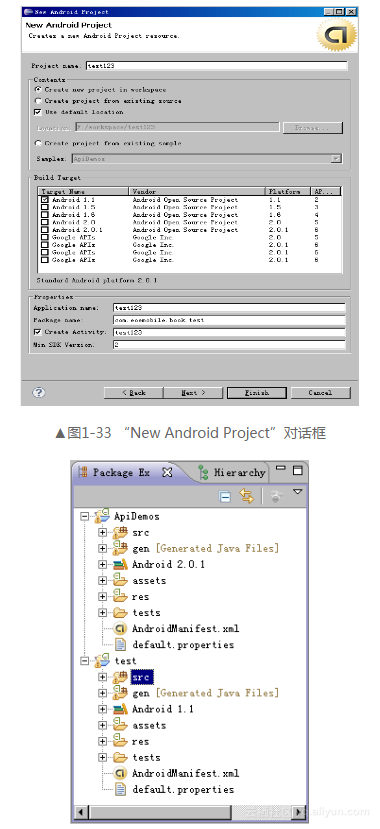380x829 pixels.
Task: Click the Collapse All toolbar icon
Action: pos(225,496)
